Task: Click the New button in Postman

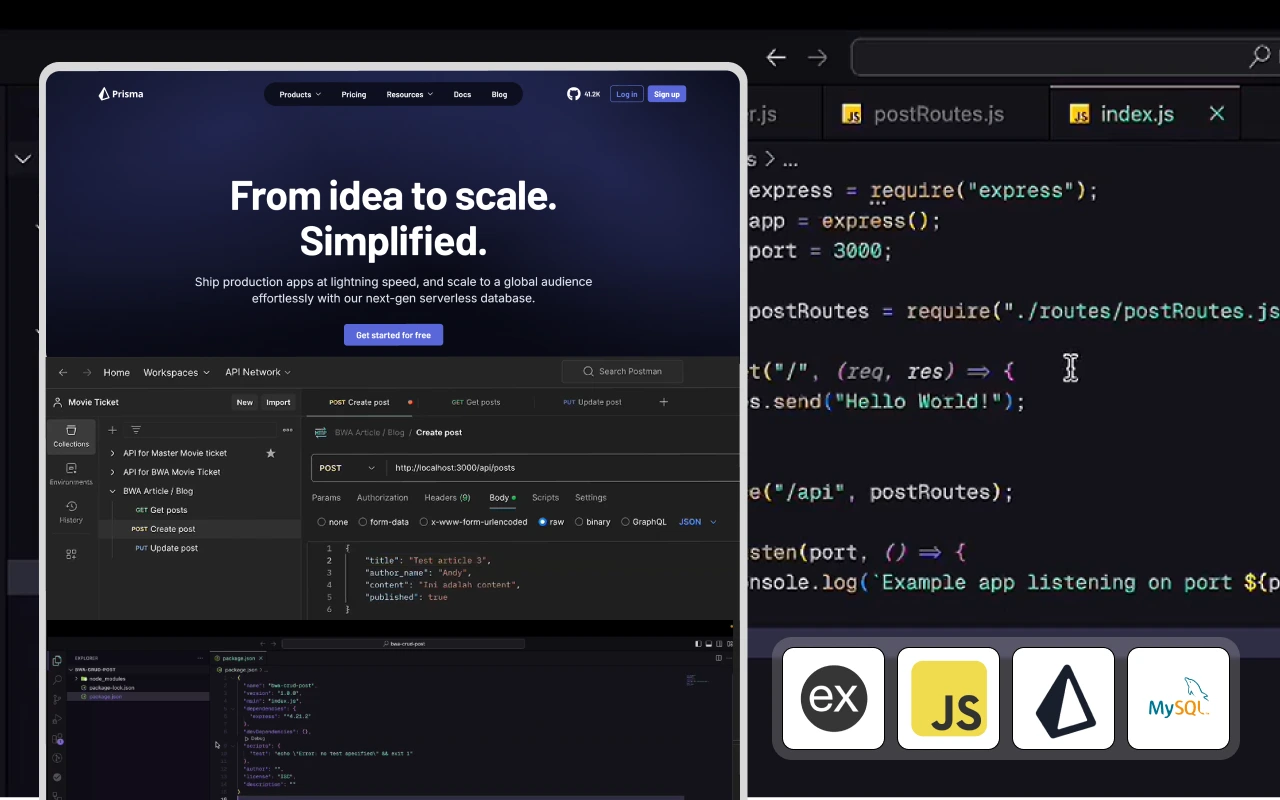Action: tap(244, 402)
